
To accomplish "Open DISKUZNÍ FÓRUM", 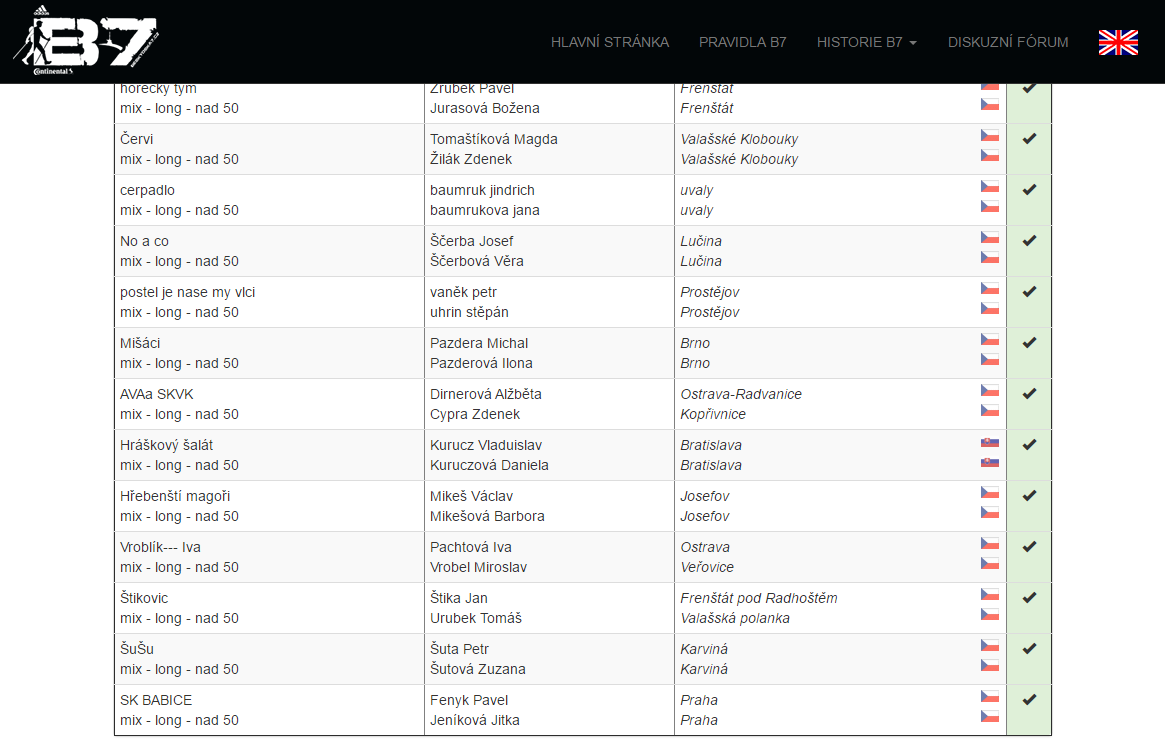I will coord(1008,42).
